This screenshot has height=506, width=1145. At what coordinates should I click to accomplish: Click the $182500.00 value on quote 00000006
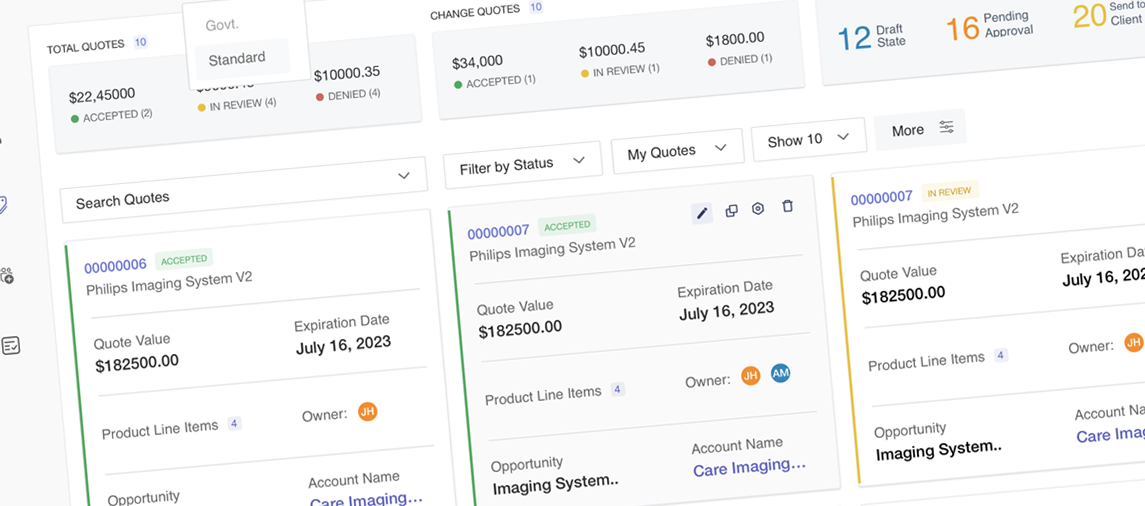click(137, 362)
